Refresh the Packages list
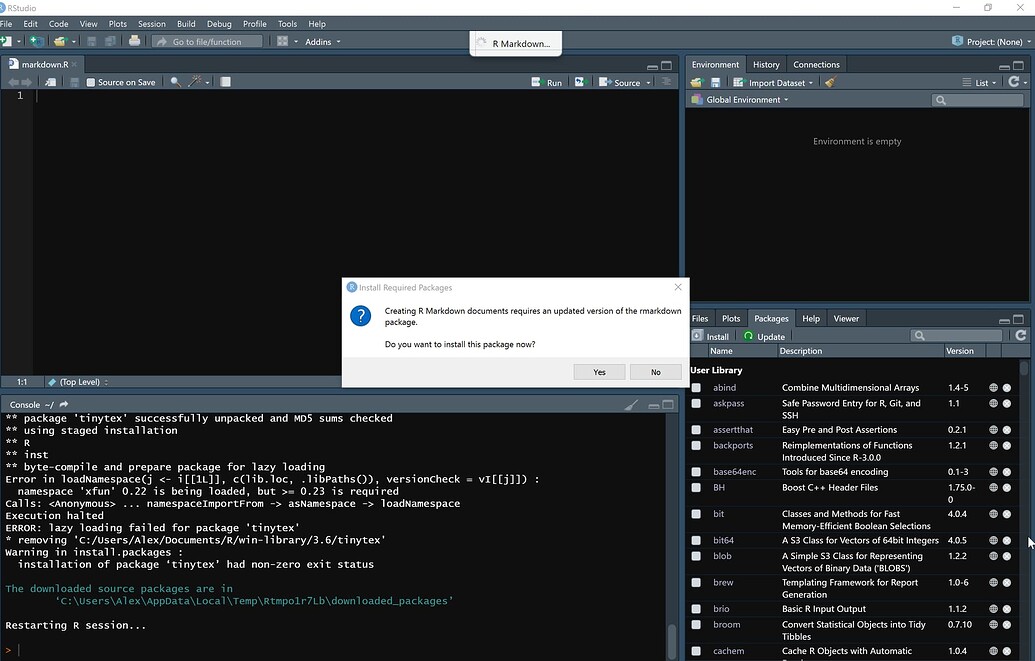1035x661 pixels. pyautogui.click(x=1020, y=335)
